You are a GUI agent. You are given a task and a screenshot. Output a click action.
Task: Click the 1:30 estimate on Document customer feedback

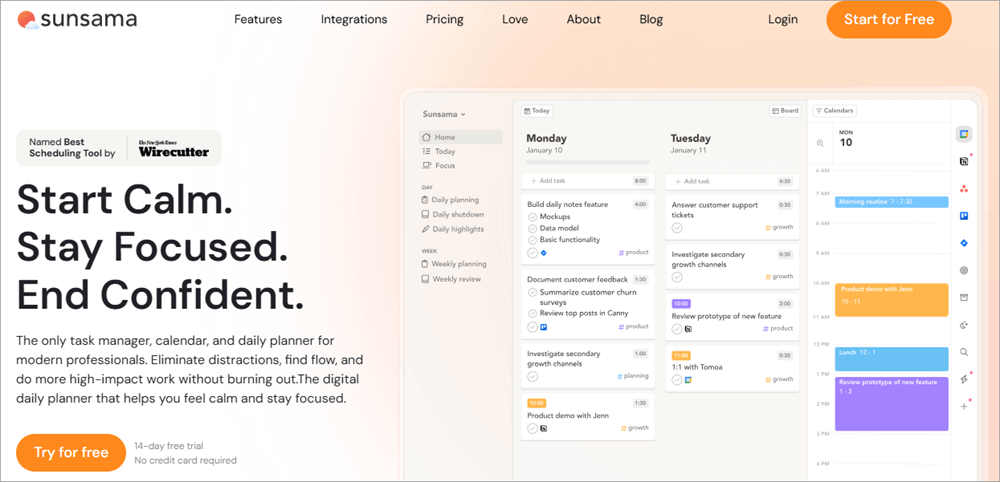(640, 279)
